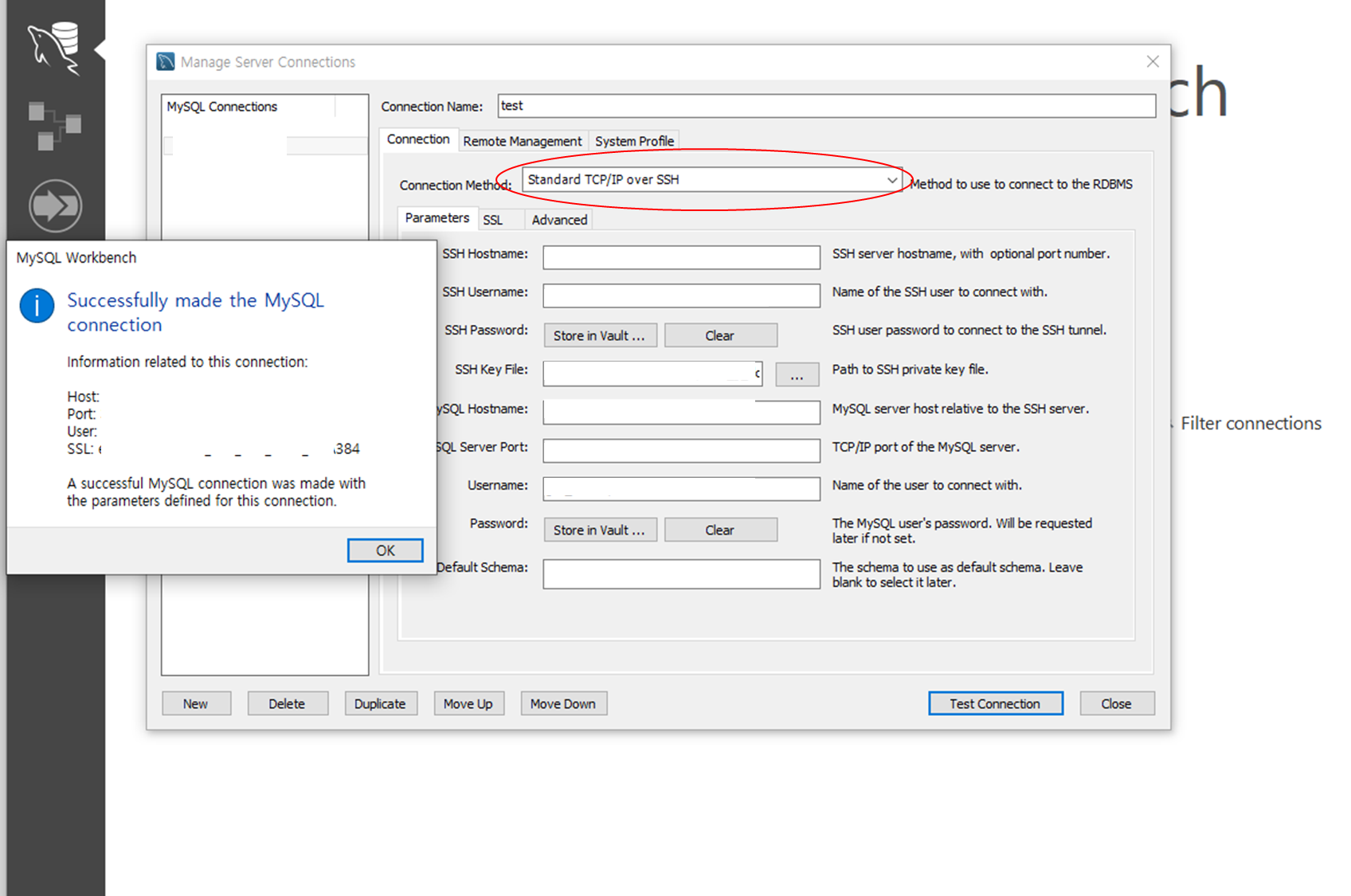
Task: Focus the Default Schema field
Action: click(681, 573)
